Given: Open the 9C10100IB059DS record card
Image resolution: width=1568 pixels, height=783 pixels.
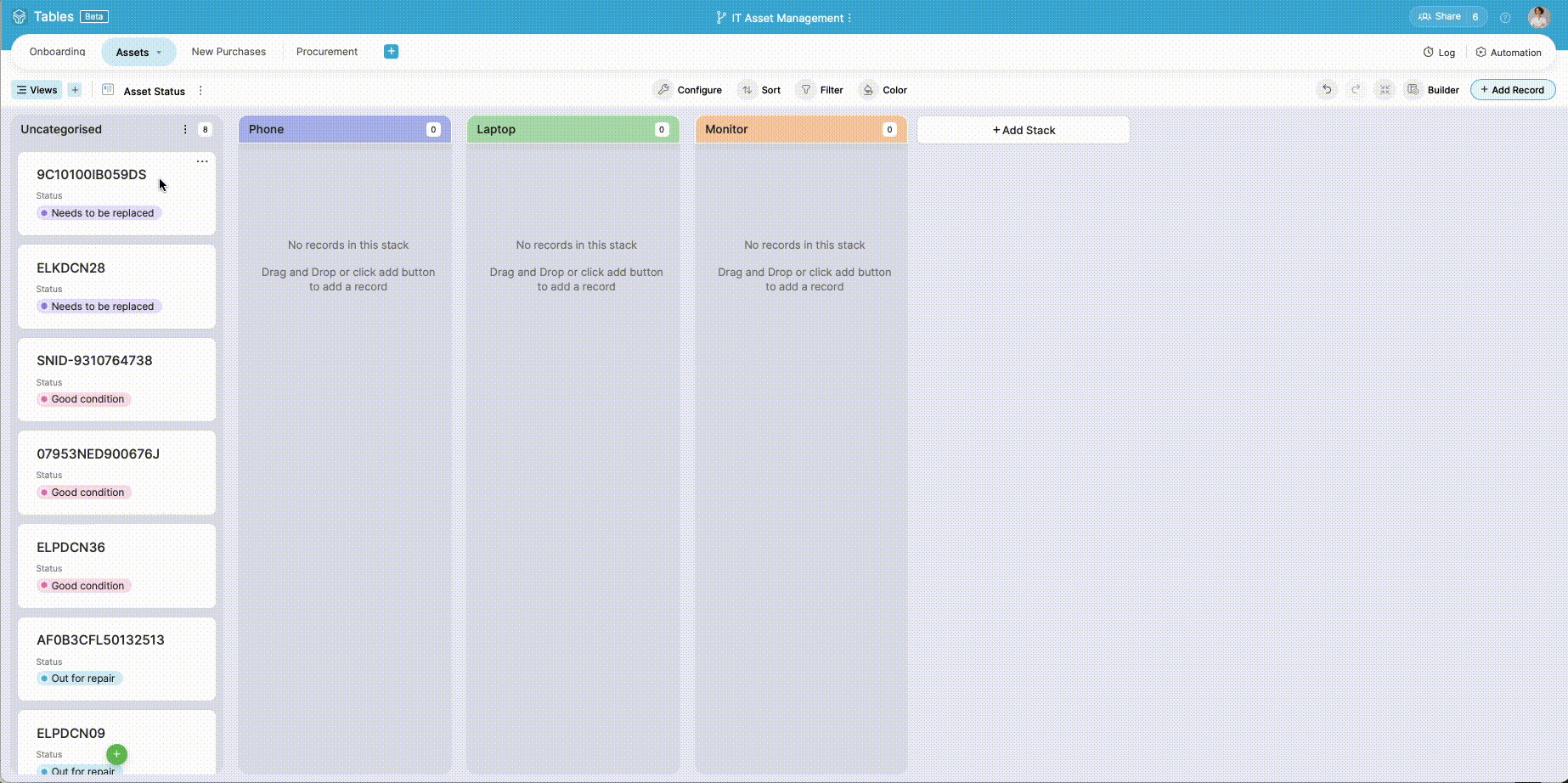Looking at the screenshot, I should (116, 194).
